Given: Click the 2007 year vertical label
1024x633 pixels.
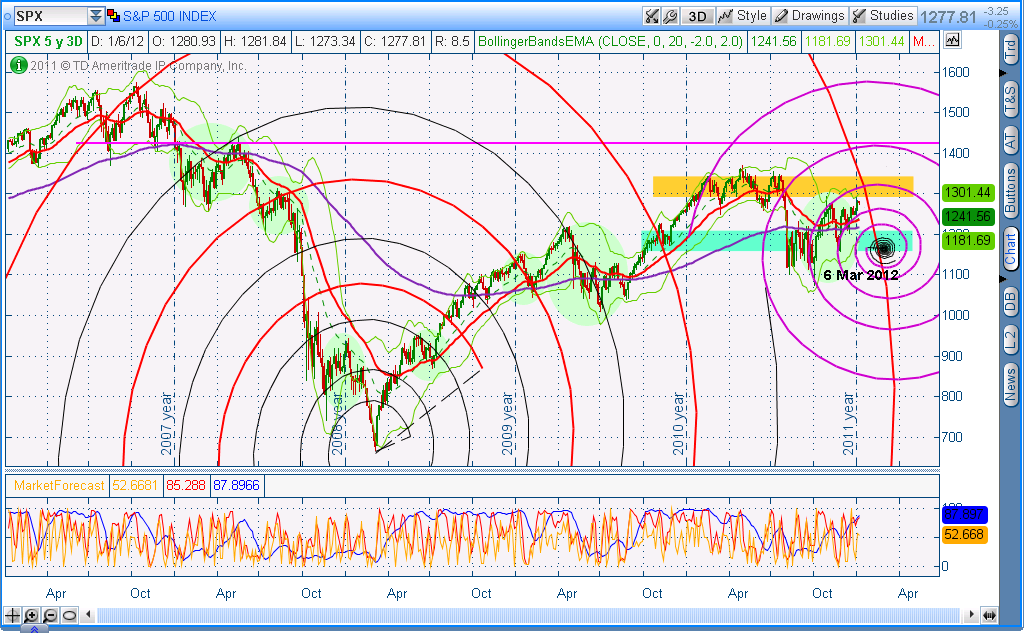Looking at the screenshot, I should click(x=167, y=423).
